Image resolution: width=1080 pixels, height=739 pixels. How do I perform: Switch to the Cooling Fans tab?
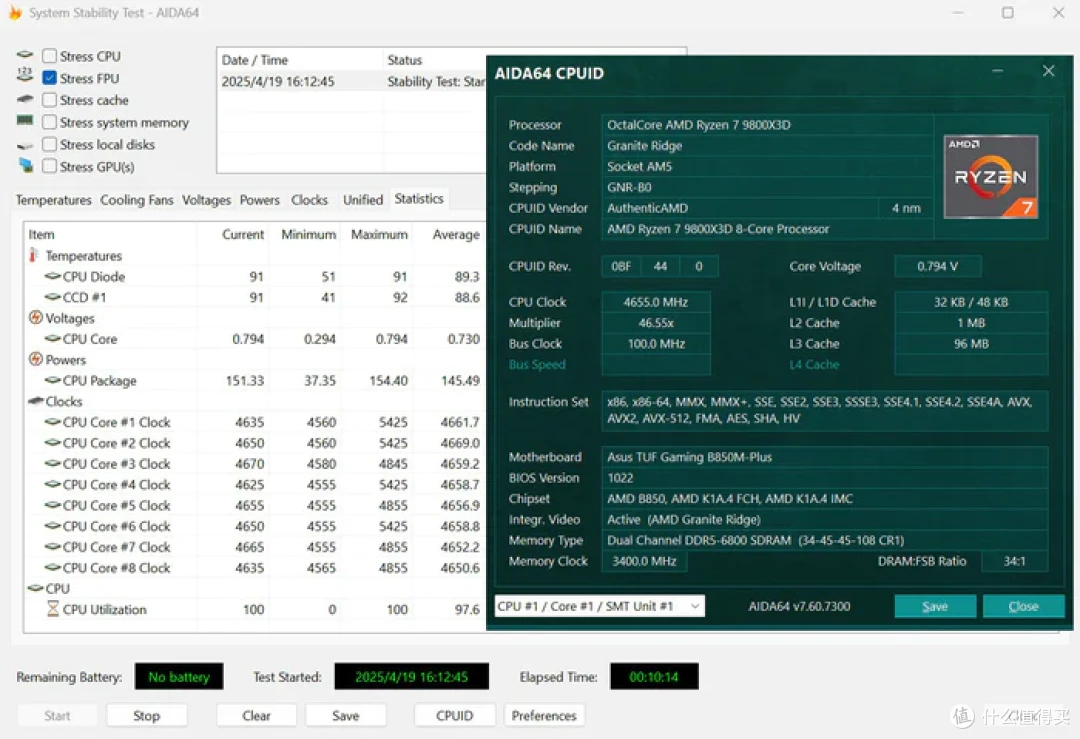click(x=136, y=200)
